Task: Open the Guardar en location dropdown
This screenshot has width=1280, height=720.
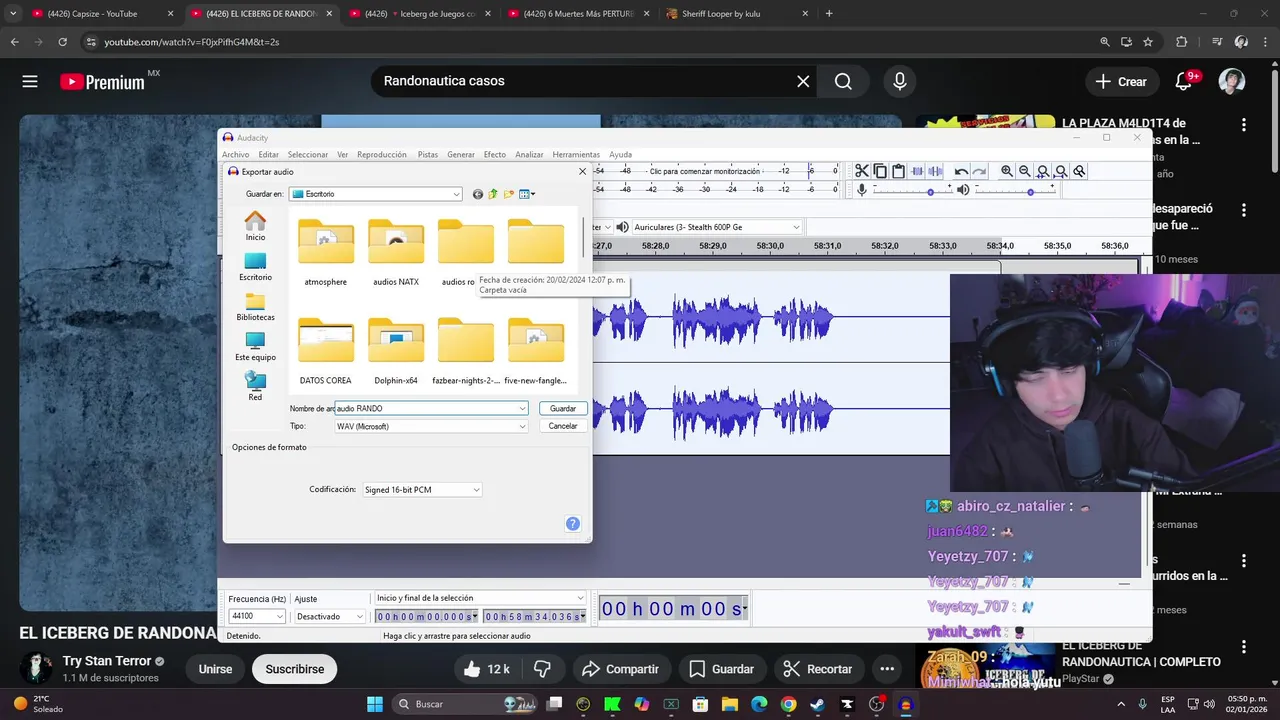Action: [x=376, y=194]
